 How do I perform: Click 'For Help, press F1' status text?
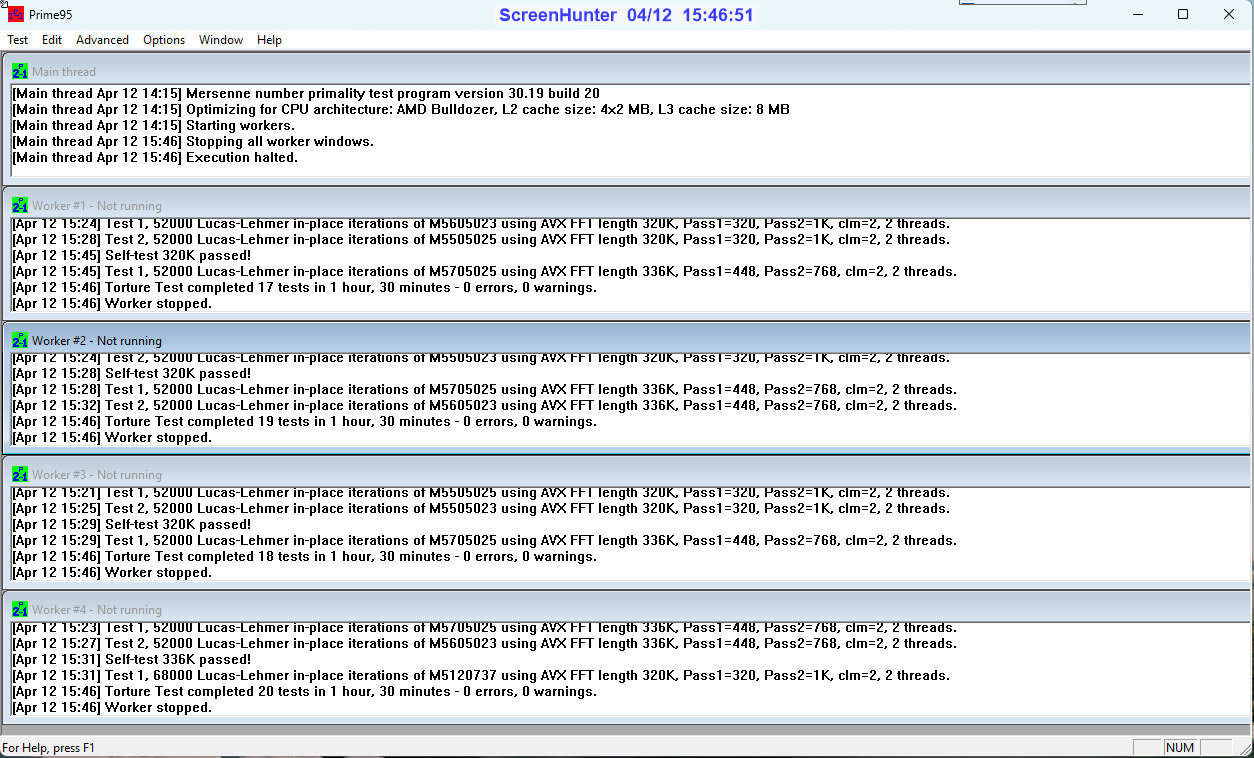[x=48, y=748]
